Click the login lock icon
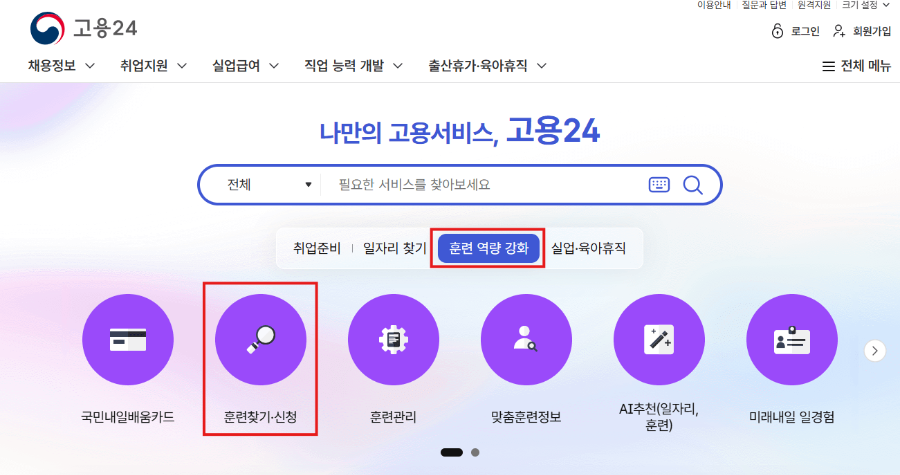The height and width of the screenshot is (475, 900). pyautogui.click(x=777, y=31)
